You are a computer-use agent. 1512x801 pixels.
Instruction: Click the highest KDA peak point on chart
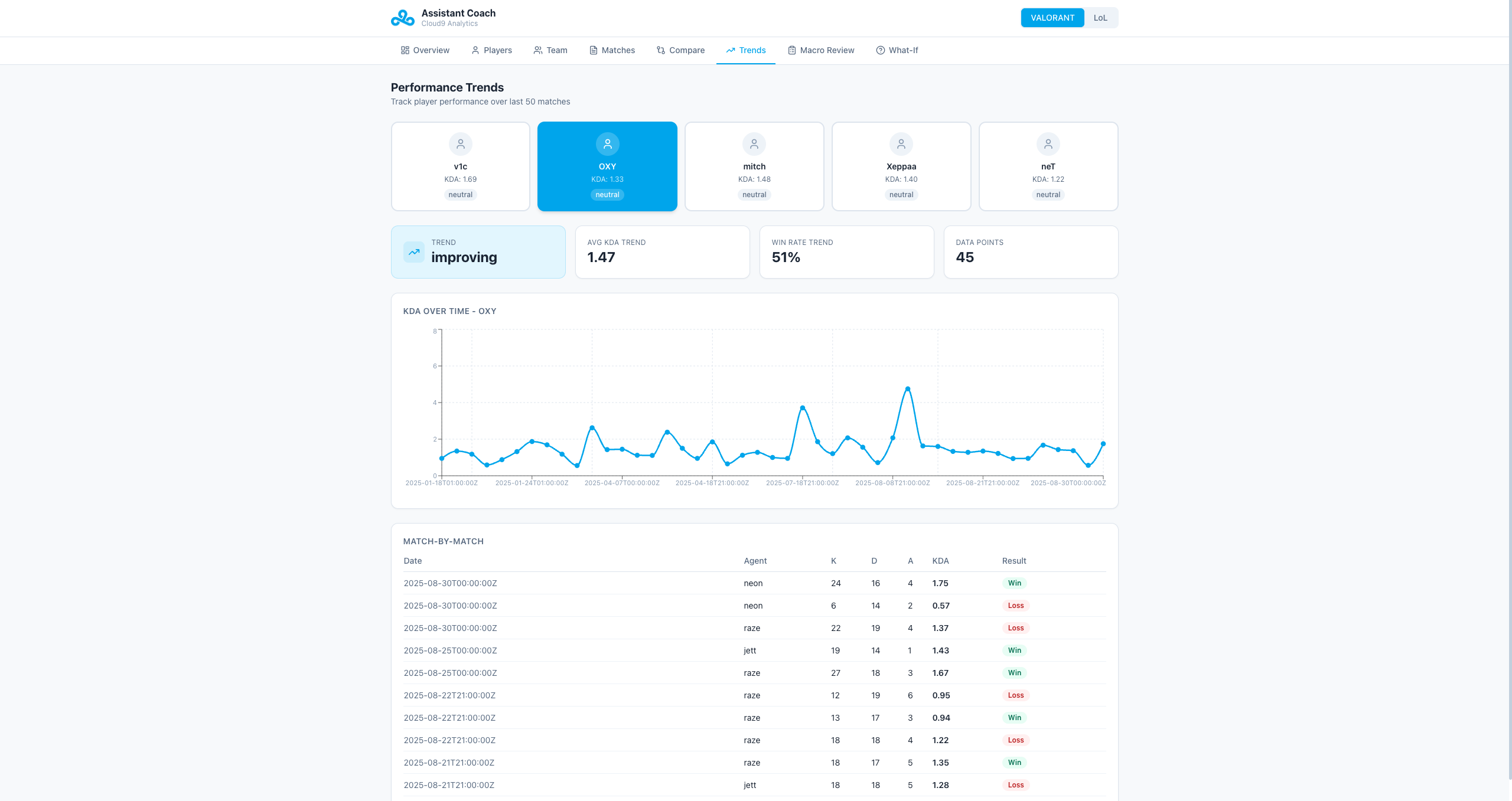908,389
